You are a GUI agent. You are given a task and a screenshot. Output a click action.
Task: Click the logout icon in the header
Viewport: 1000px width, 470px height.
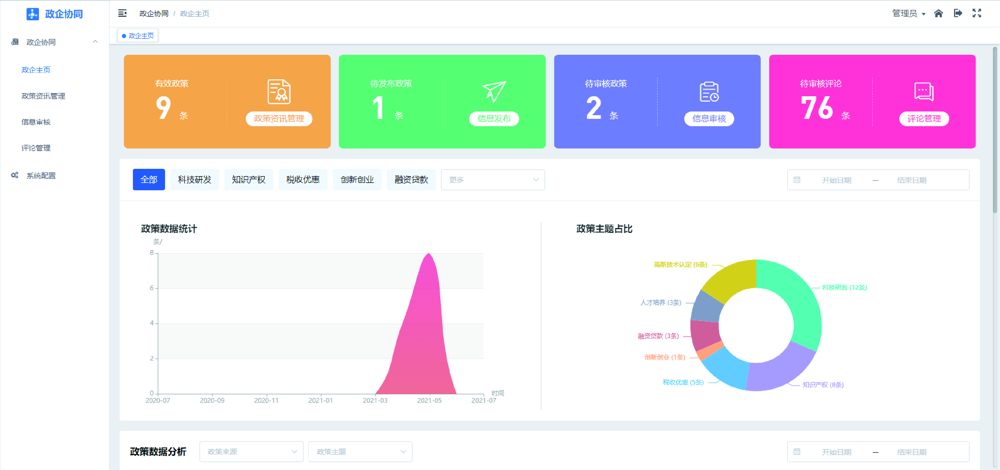point(958,14)
